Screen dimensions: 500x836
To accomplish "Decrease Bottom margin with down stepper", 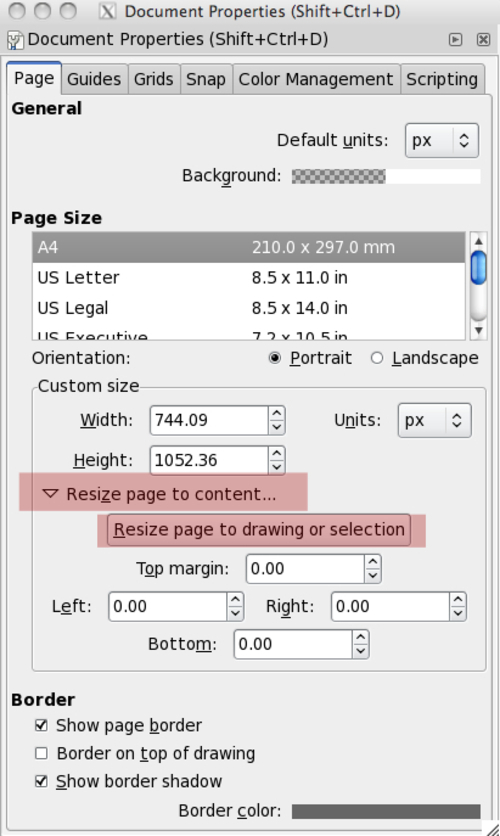I will (360, 651).
